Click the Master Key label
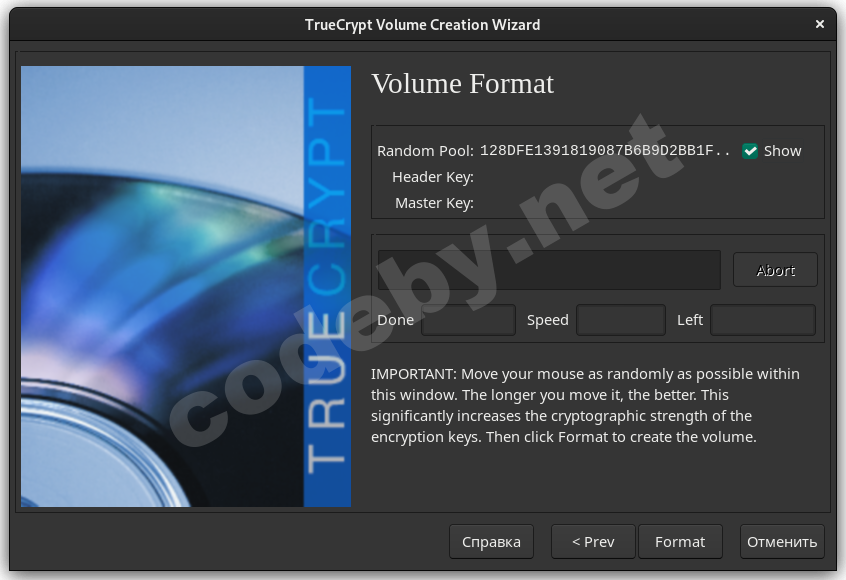Image resolution: width=846 pixels, height=580 pixels. (434, 203)
